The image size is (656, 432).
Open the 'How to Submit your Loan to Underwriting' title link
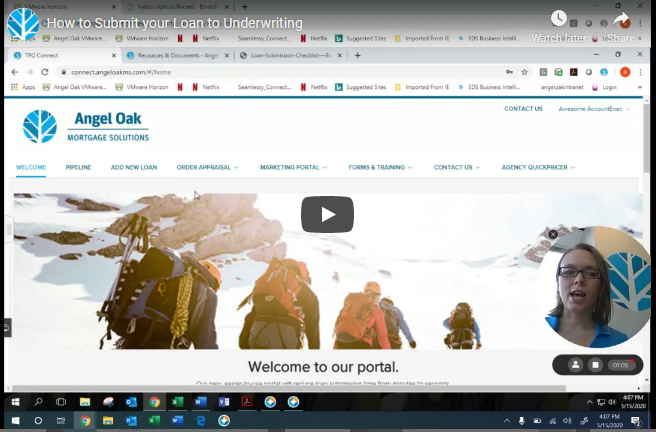coord(174,23)
